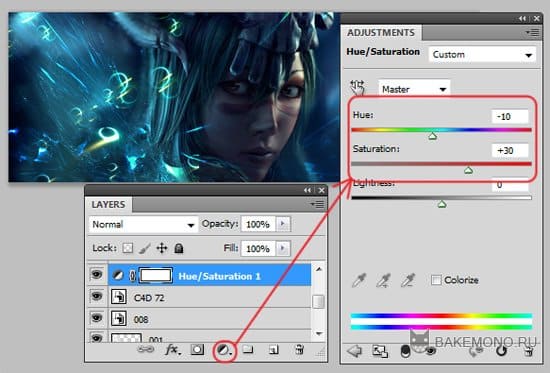Select the C4D 72 layer name

click(149, 298)
